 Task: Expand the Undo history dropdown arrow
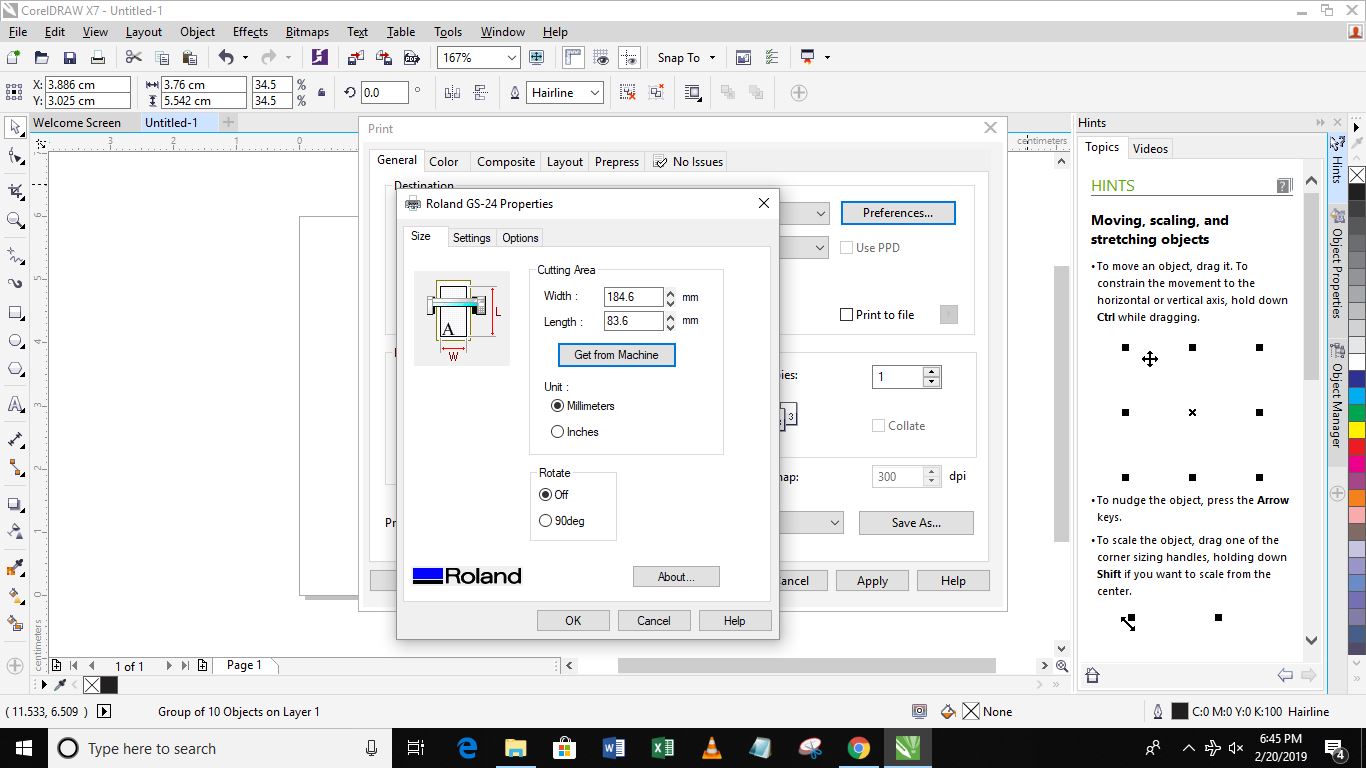click(x=245, y=58)
